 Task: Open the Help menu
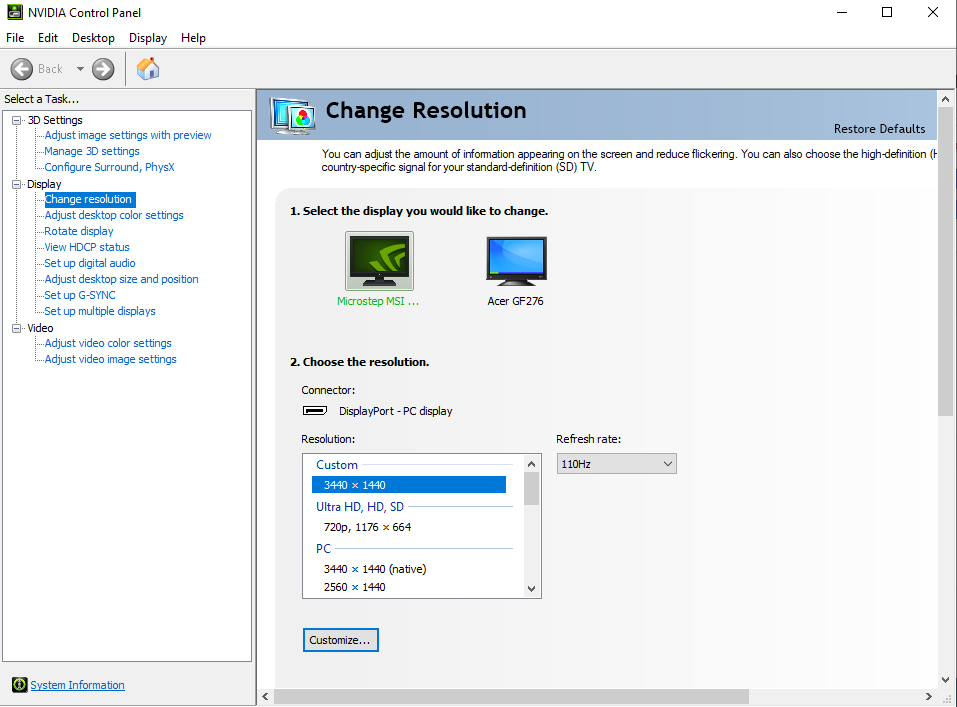pyautogui.click(x=193, y=38)
